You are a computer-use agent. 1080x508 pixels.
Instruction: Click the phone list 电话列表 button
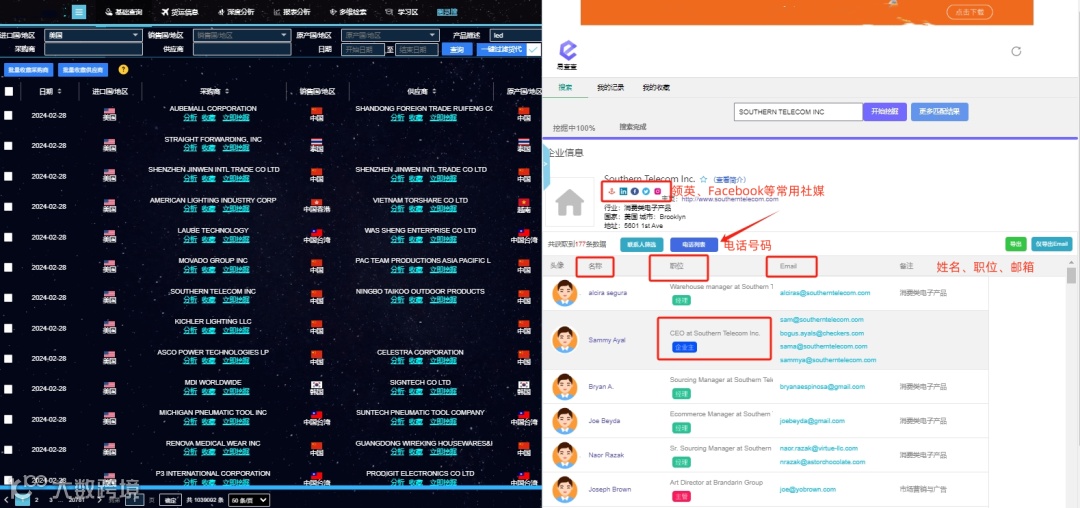click(x=694, y=244)
